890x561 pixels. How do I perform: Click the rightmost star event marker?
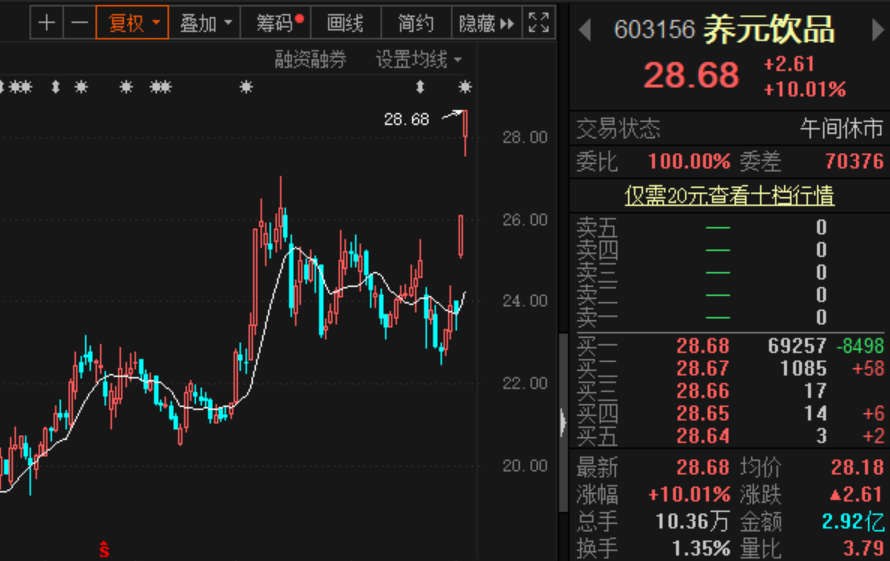tap(464, 88)
